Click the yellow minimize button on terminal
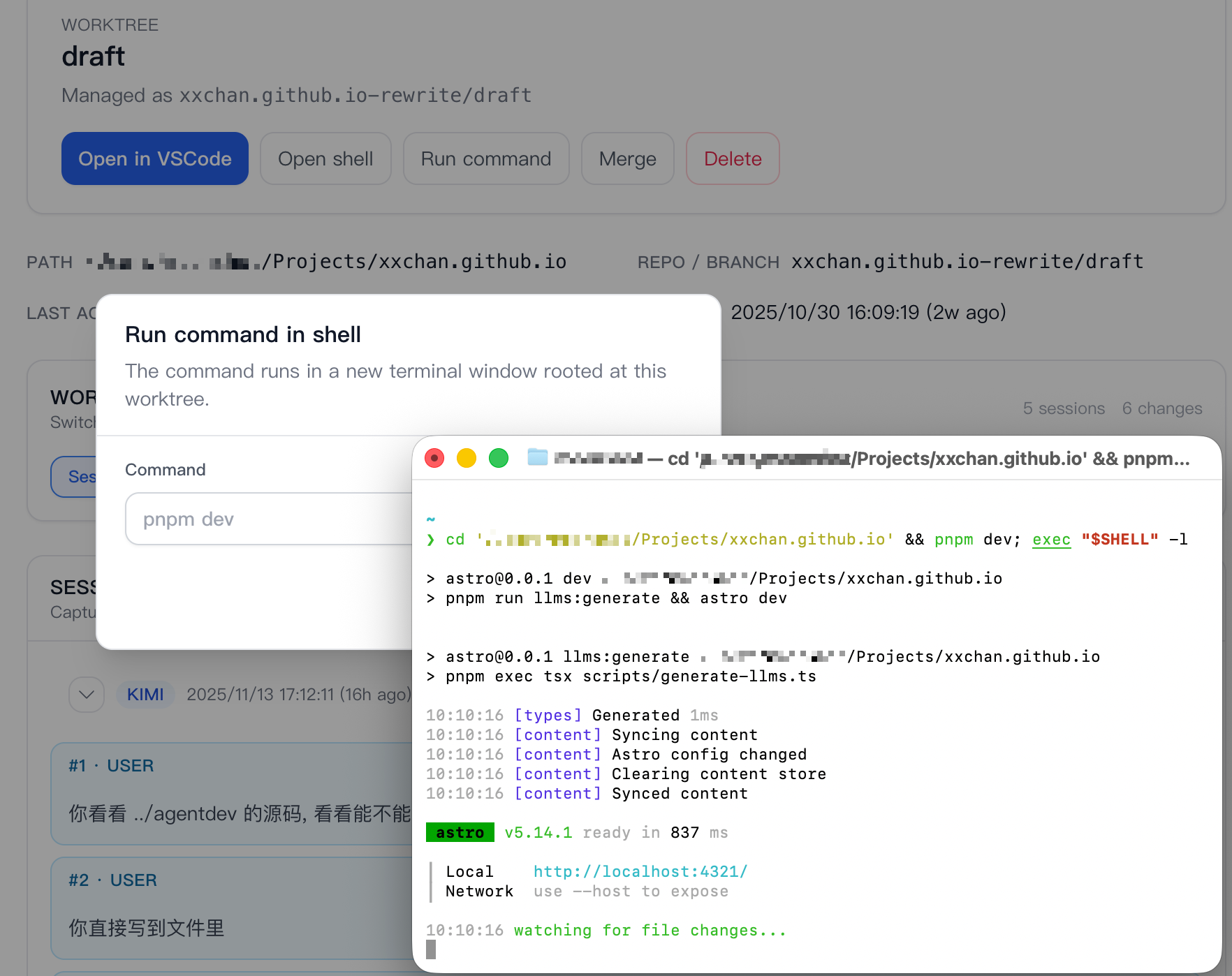 click(x=467, y=458)
